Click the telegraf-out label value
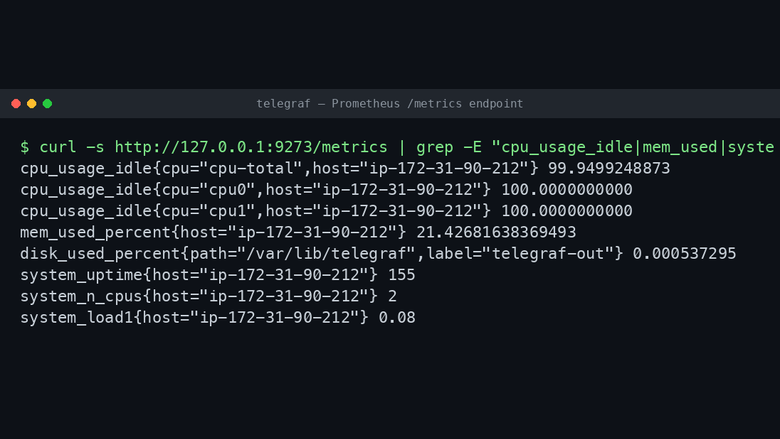The height and width of the screenshot is (439, 780). (x=548, y=254)
